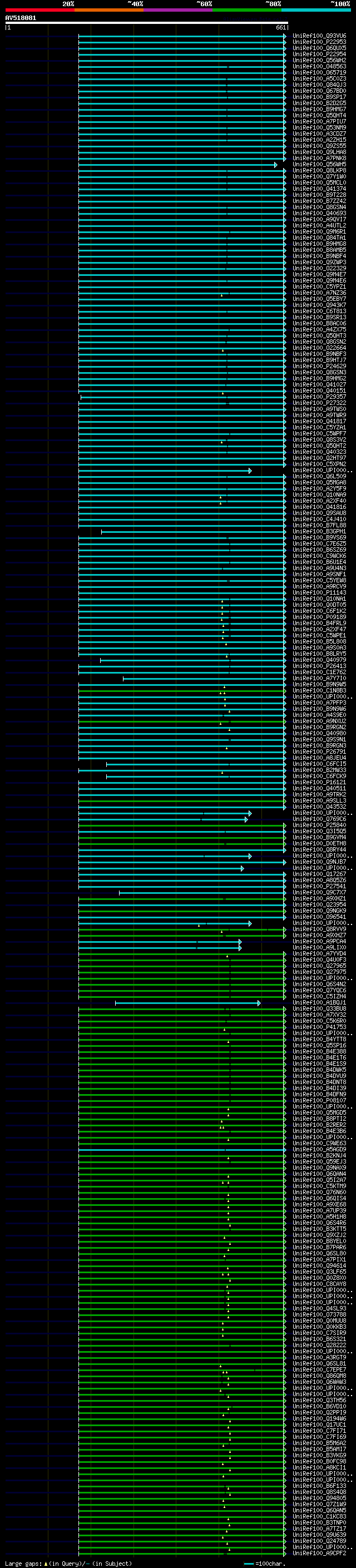The image size is (356, 1568).
Task: Select the UniRef100_Q9NJB7 label
Action: tap(319, 862)
